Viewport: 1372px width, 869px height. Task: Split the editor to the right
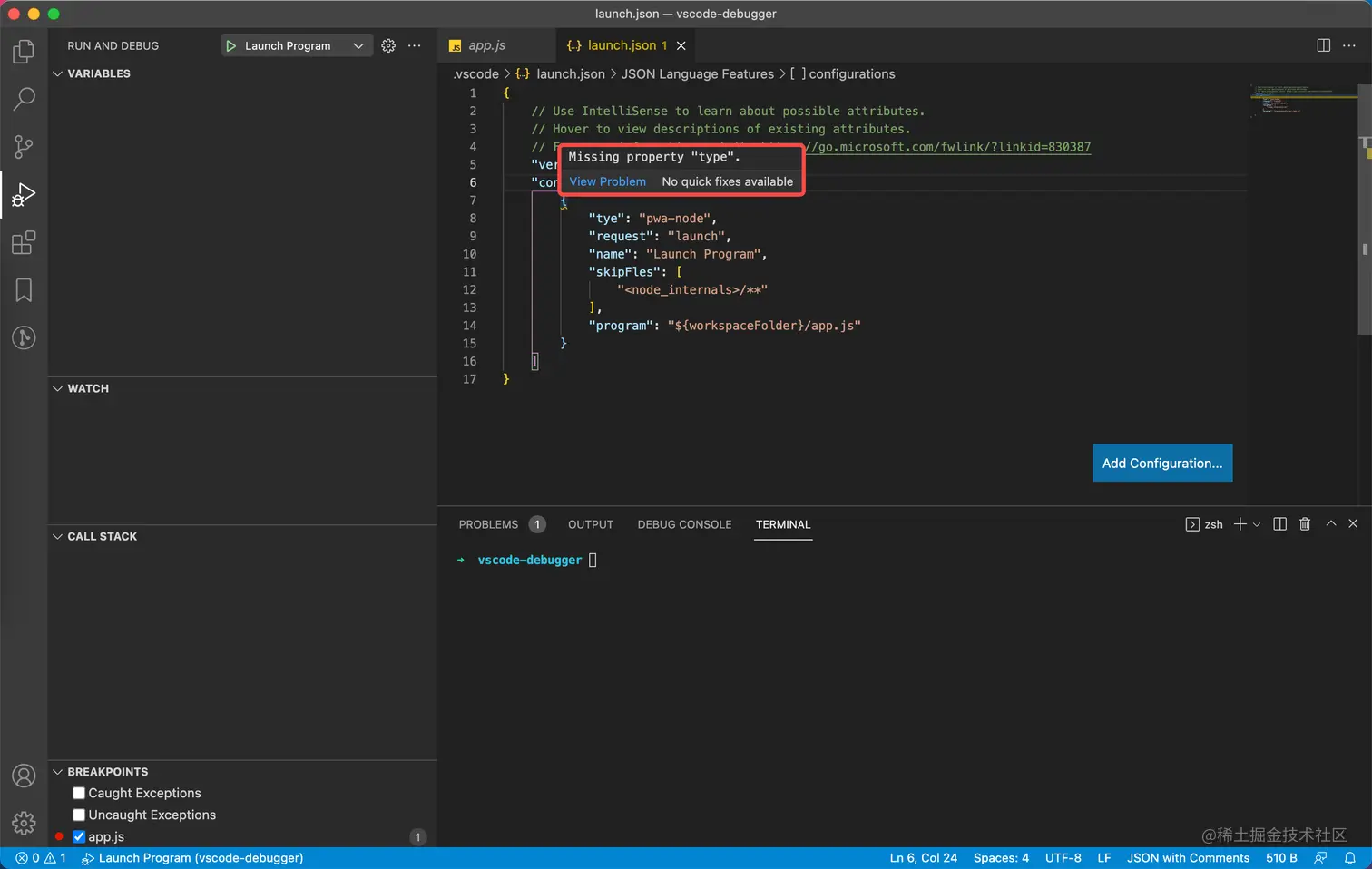coord(1324,45)
